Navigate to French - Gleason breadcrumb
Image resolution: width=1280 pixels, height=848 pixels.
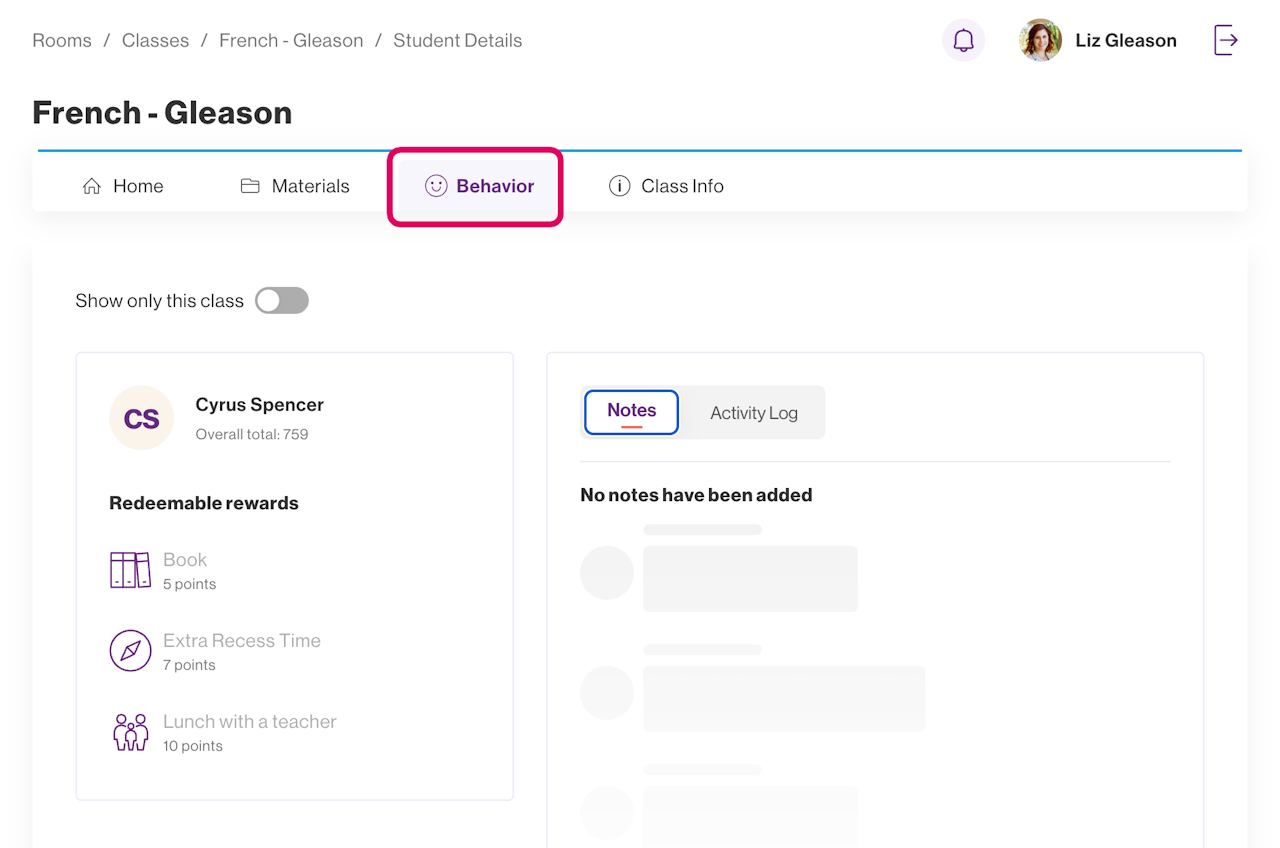[291, 41]
